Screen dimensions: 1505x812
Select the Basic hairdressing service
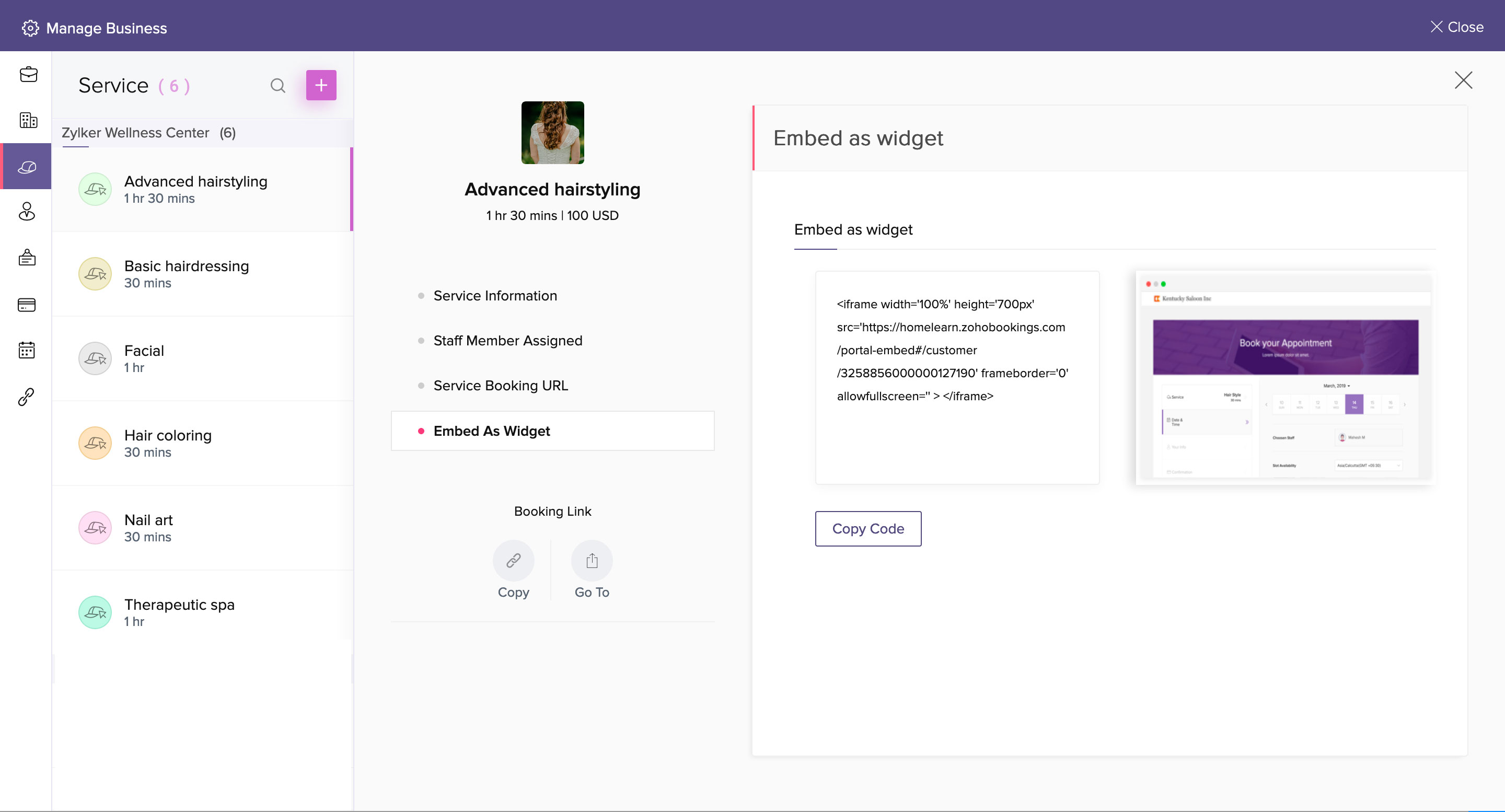[187, 274]
